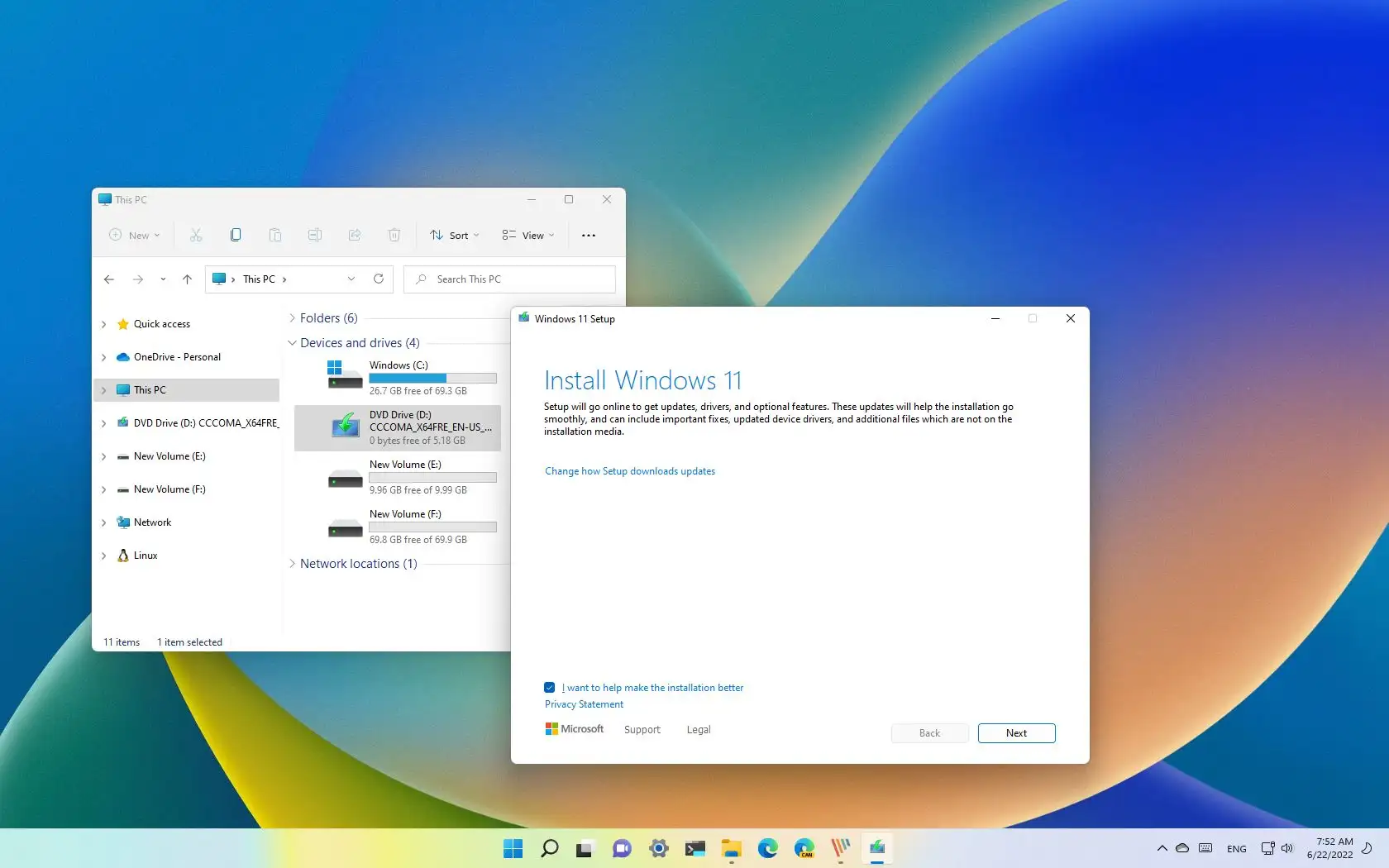This screenshot has width=1389, height=868.
Task: Click Next in Windows 11 Setup
Action: (x=1016, y=733)
